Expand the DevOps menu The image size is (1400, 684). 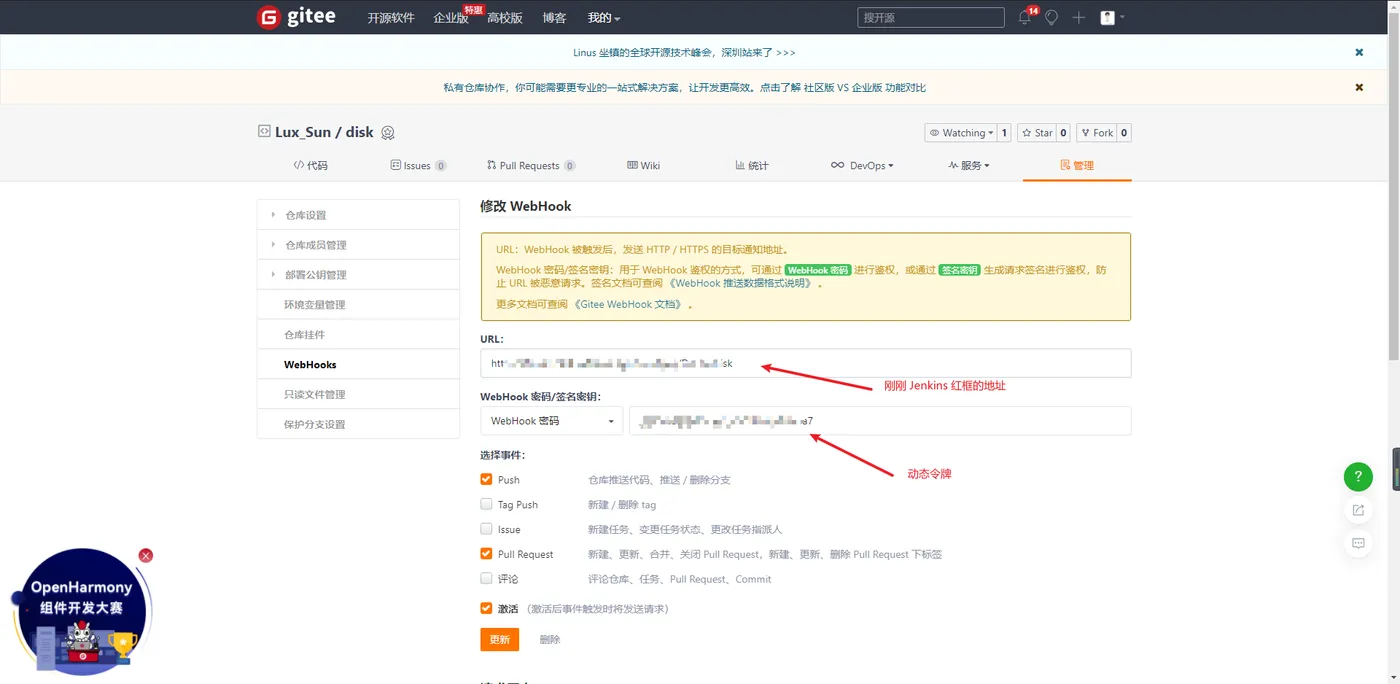pos(862,165)
